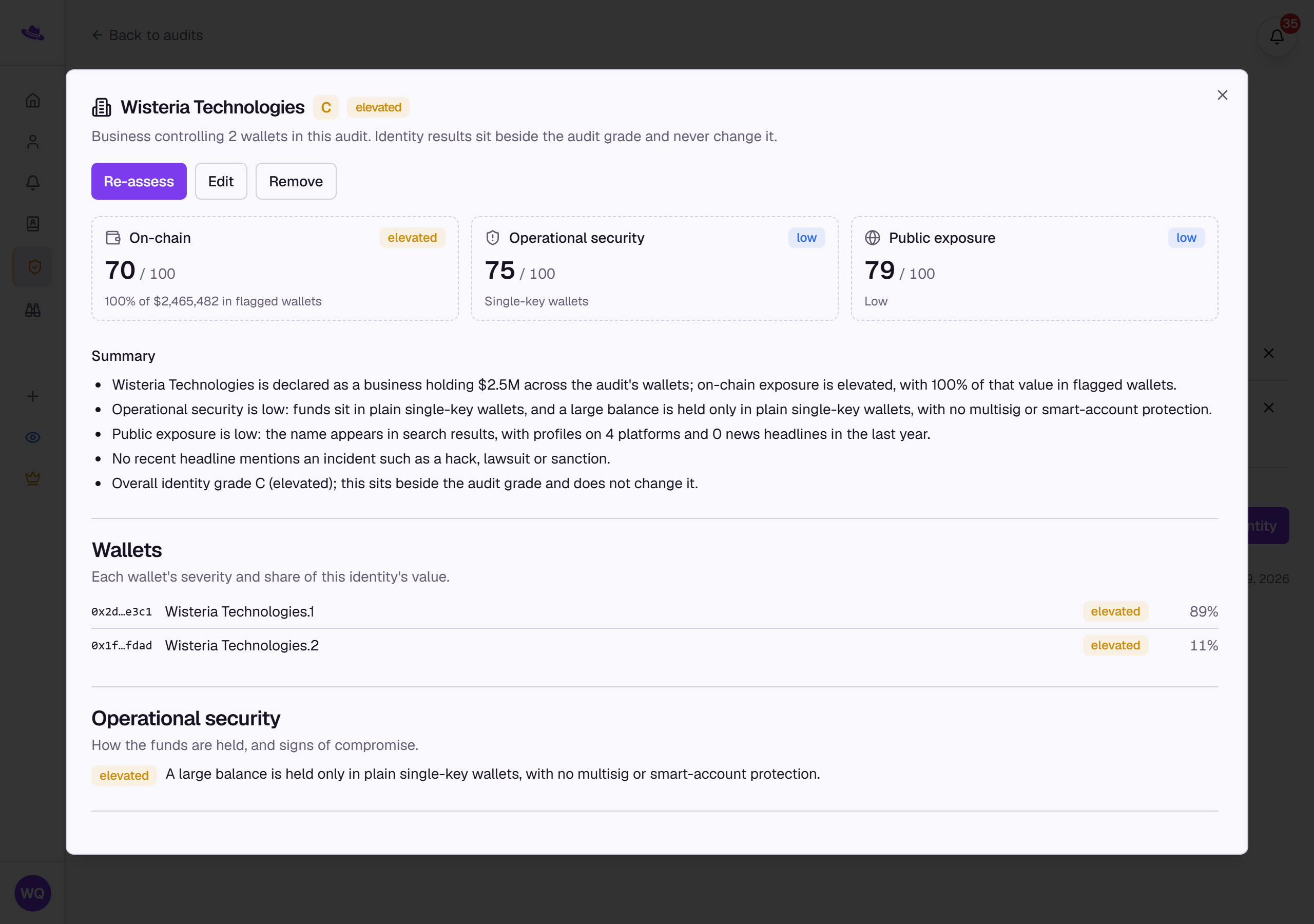Click the crown icon in sidebar
The width and height of the screenshot is (1314, 924).
point(33,478)
